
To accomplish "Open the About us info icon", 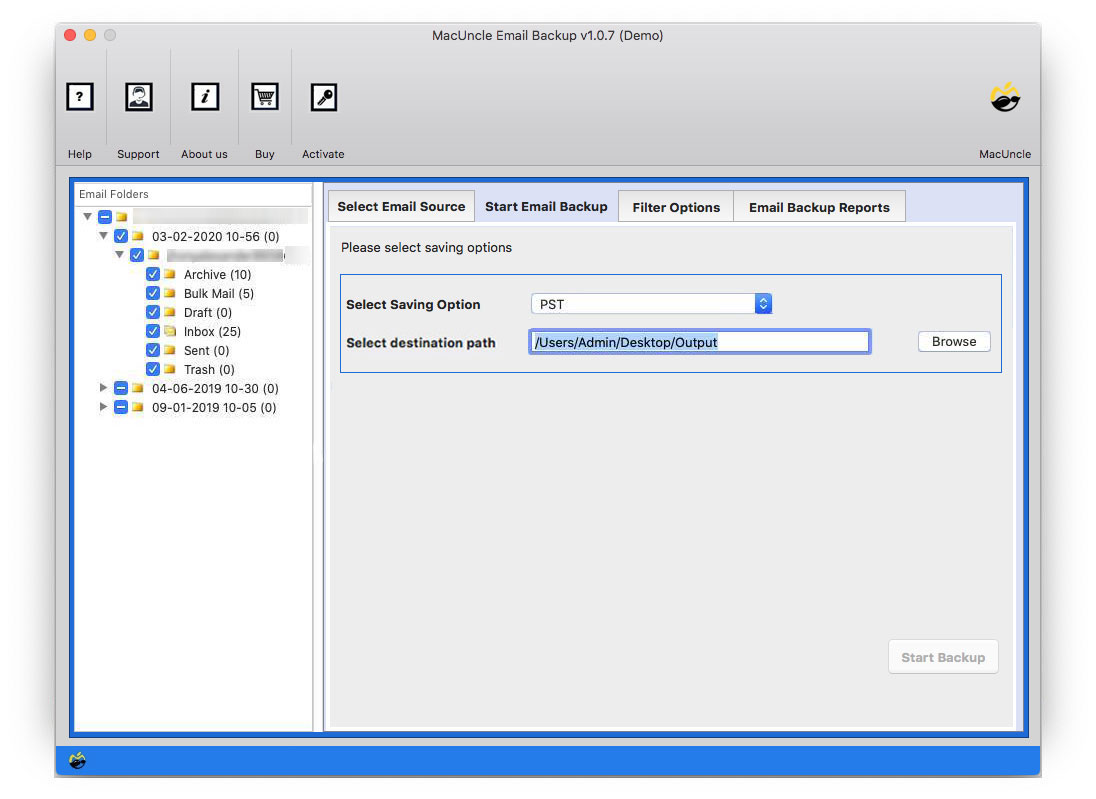I will tap(204, 97).
